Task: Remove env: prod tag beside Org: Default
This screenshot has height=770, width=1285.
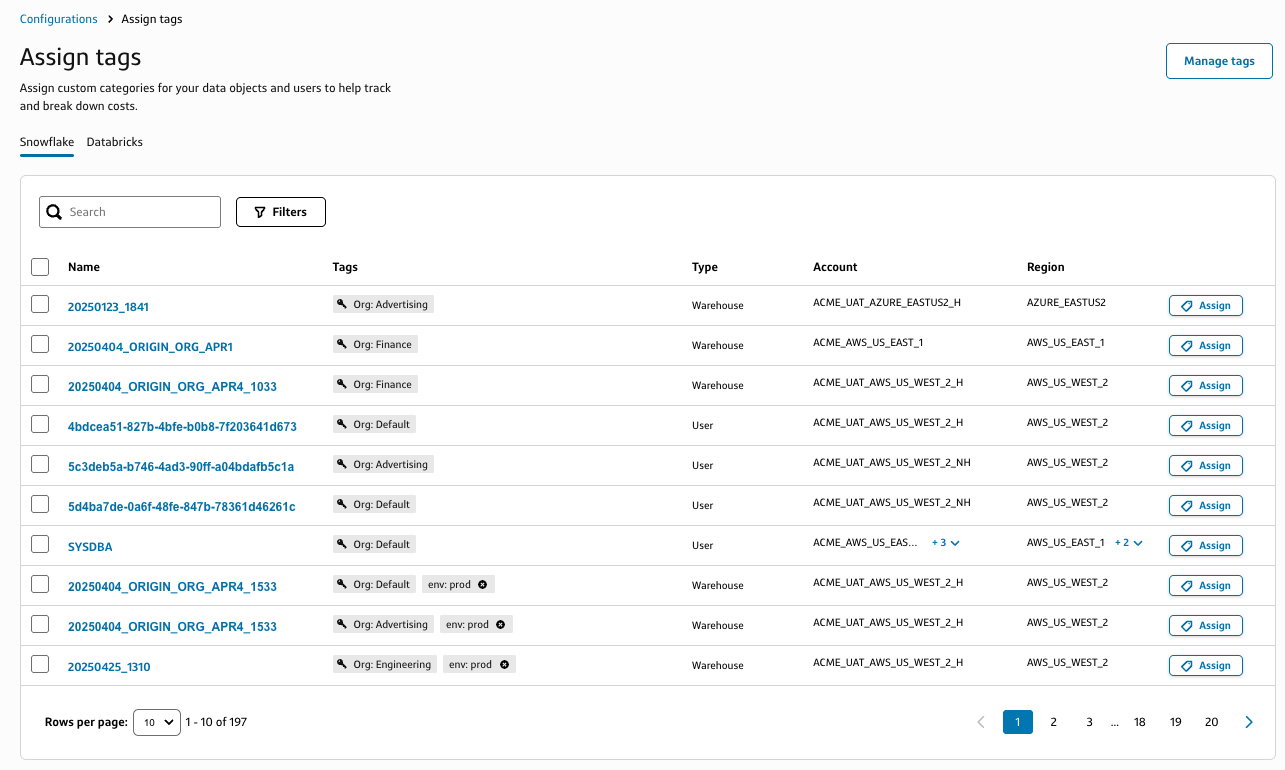Action: point(483,585)
